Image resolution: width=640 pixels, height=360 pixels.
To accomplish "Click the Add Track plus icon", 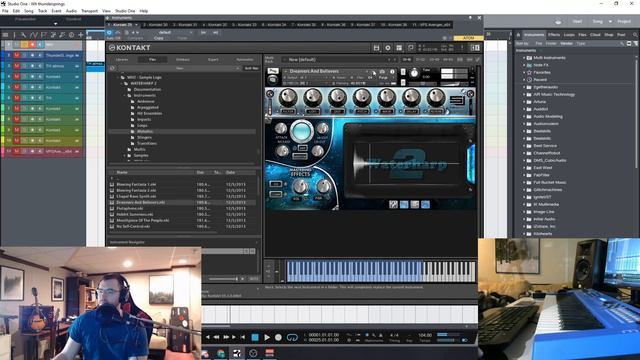I will [80, 35].
